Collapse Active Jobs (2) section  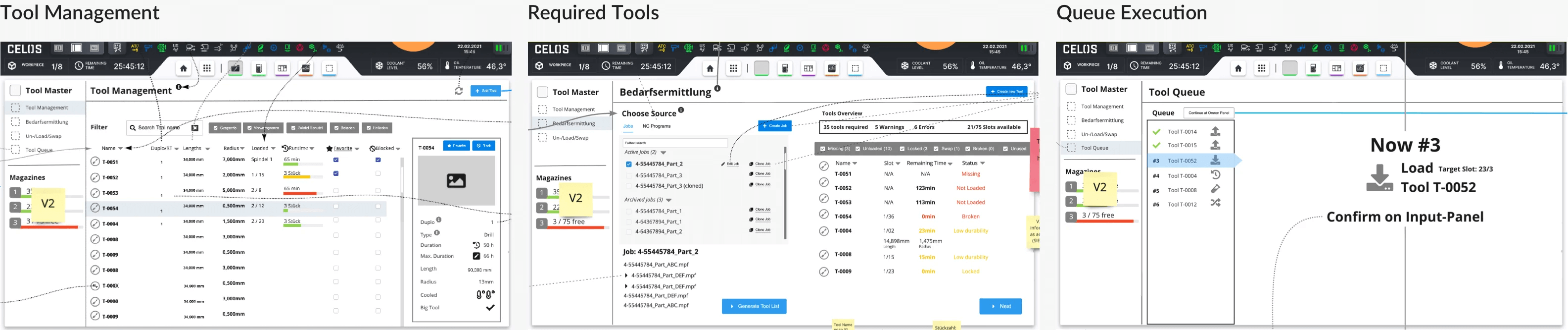(x=664, y=153)
